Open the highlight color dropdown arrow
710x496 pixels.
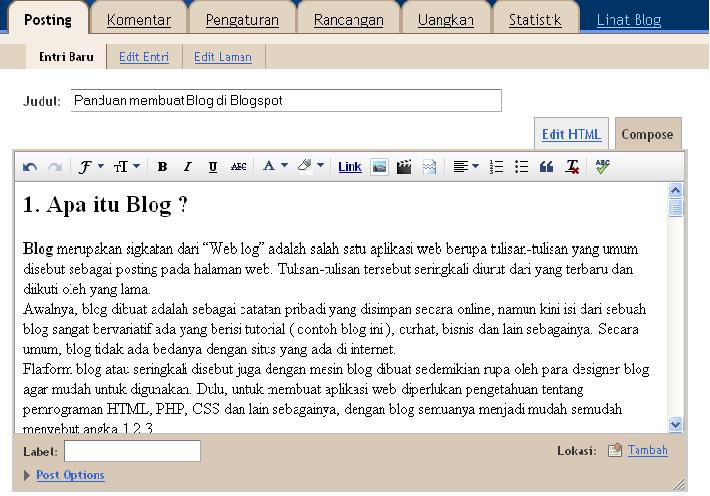point(320,165)
